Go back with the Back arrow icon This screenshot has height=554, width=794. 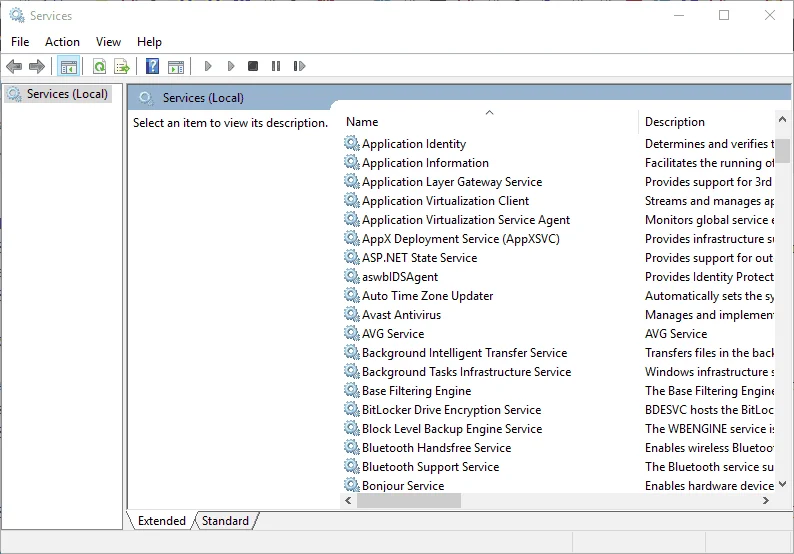[x=14, y=66]
